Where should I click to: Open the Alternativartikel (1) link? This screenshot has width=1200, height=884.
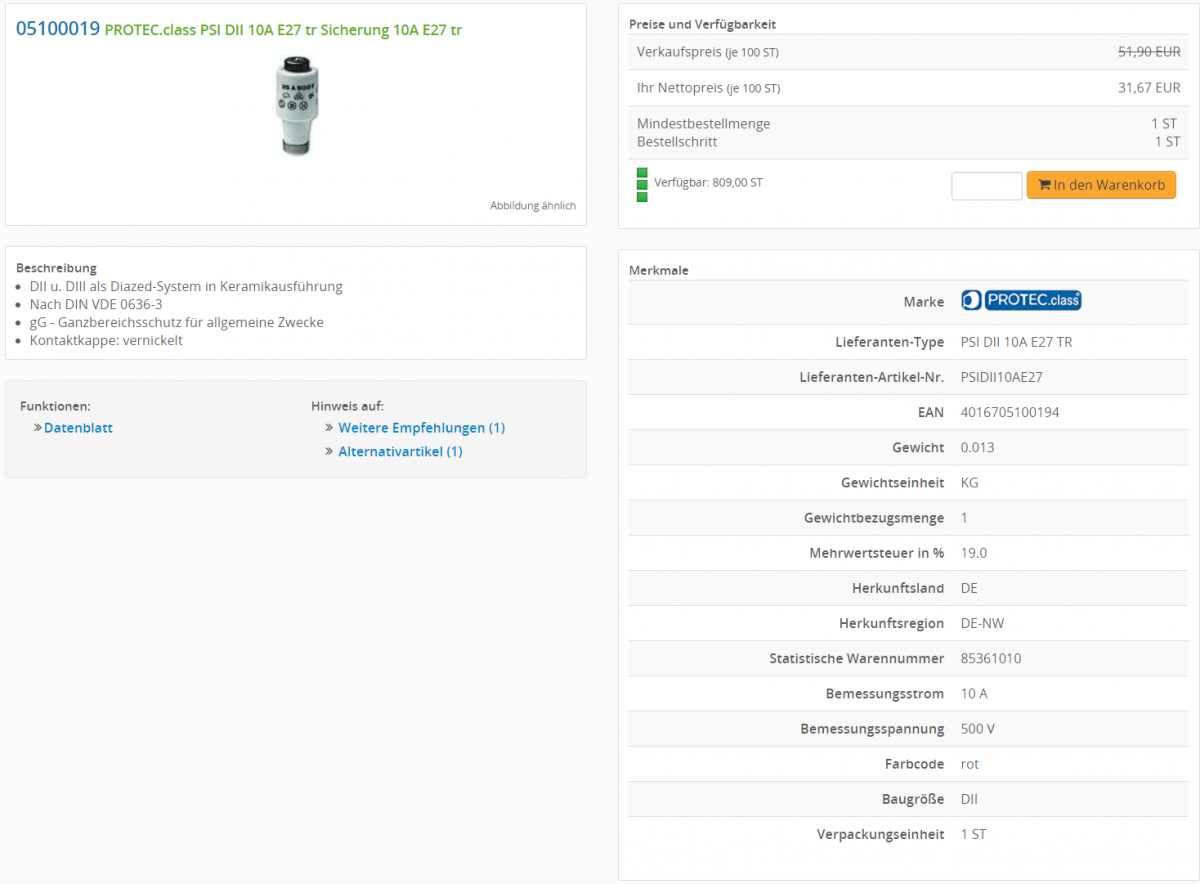[x=400, y=452]
